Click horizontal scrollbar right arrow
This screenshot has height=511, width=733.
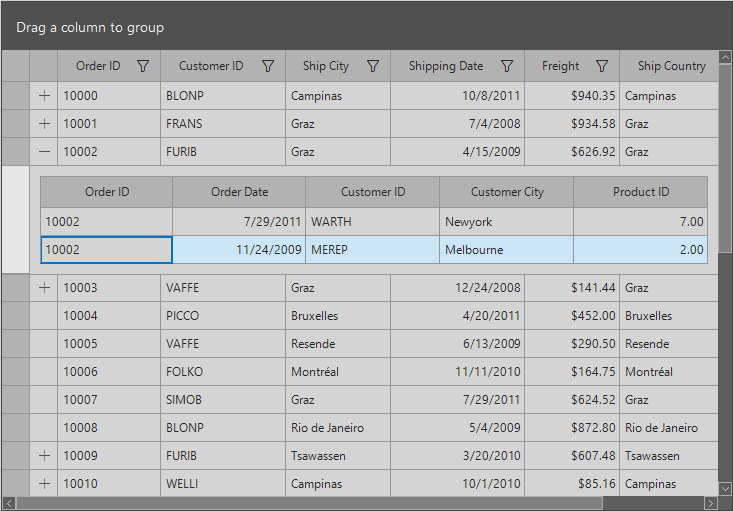[711, 504]
